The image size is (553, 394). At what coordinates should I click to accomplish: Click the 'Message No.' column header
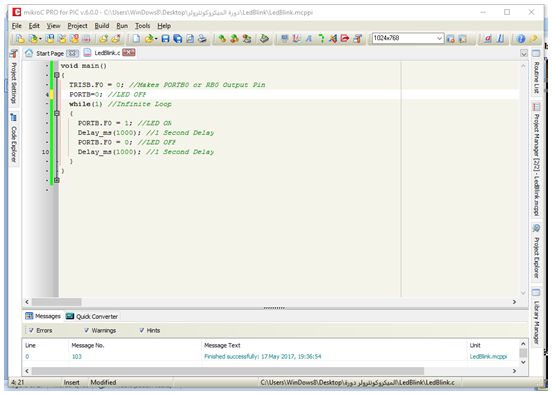pos(88,345)
